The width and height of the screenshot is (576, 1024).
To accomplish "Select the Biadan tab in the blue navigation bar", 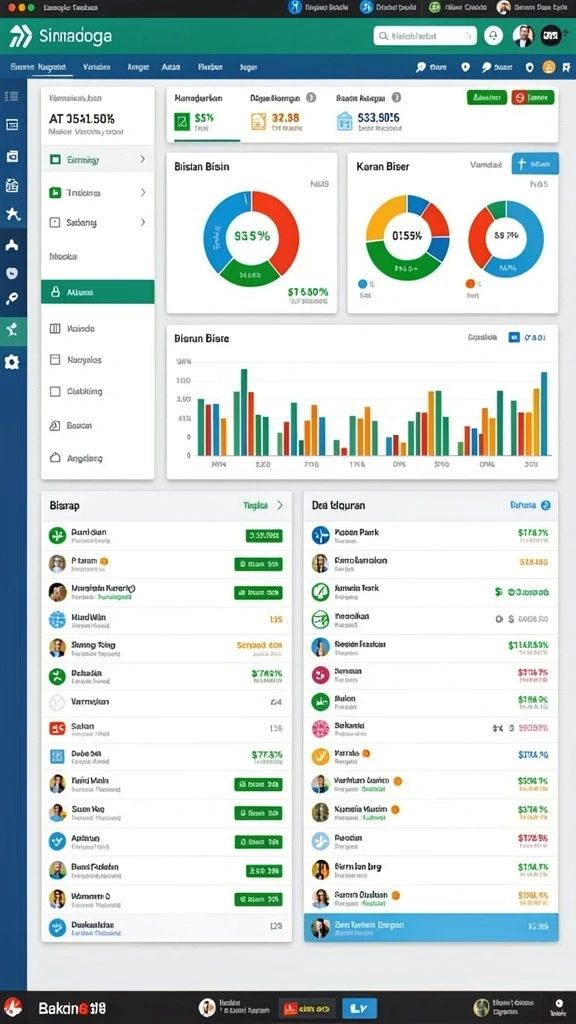I will [x=210, y=67].
